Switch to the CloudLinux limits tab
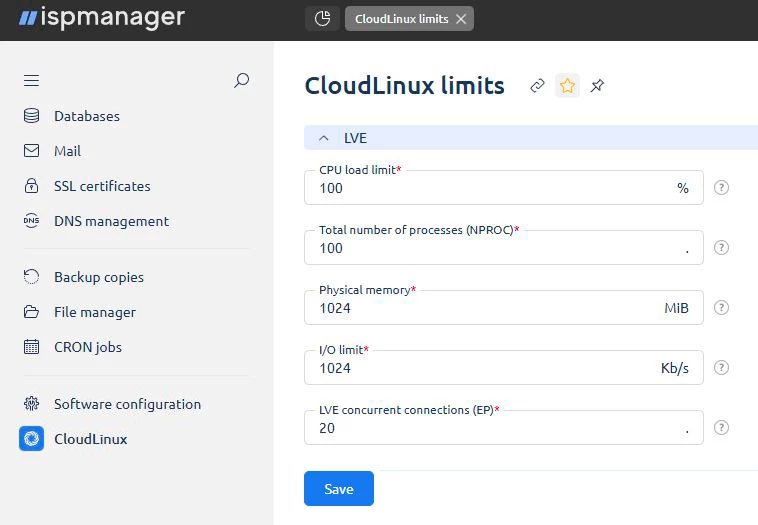This screenshot has height=525, width=758. point(401,19)
